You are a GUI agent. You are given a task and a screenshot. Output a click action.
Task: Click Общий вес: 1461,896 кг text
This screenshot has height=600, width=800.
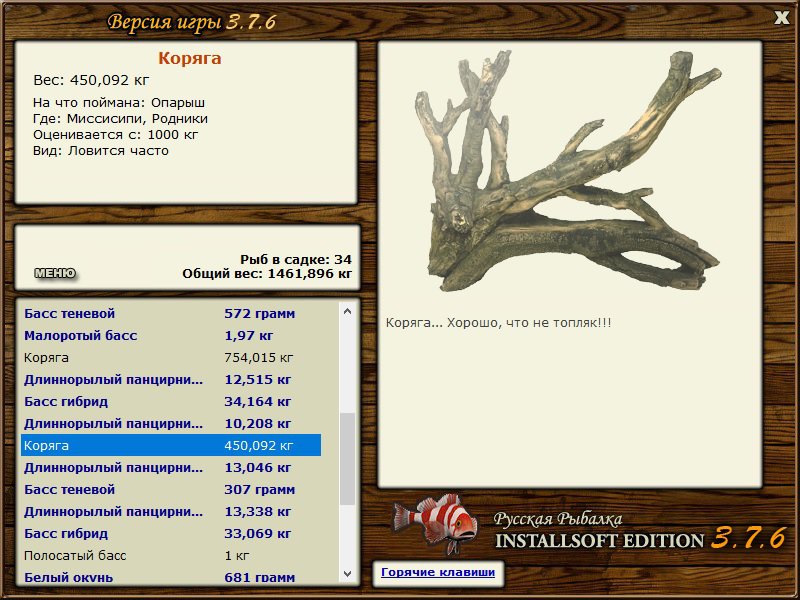(267, 273)
